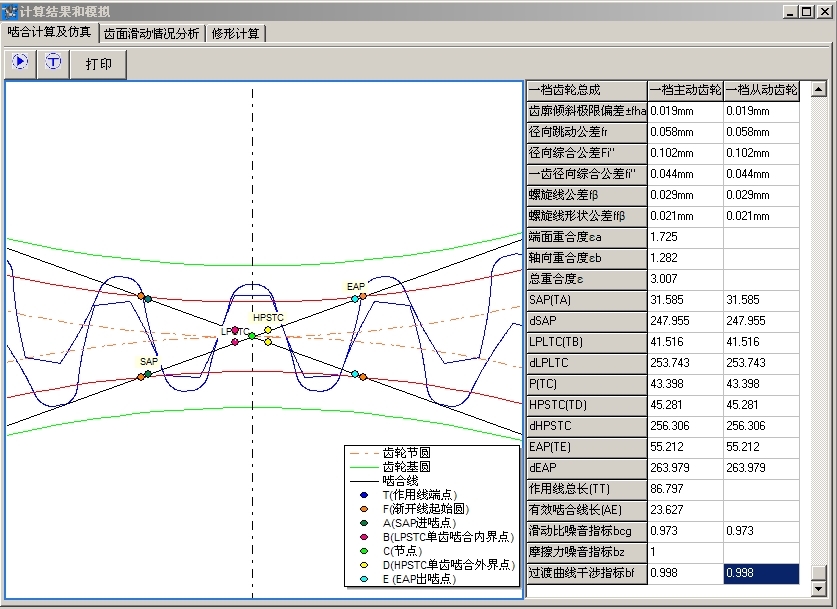The height and width of the screenshot is (609, 837).
Task: Click the 轴向重合度 value 1.282
Action: 685,258
